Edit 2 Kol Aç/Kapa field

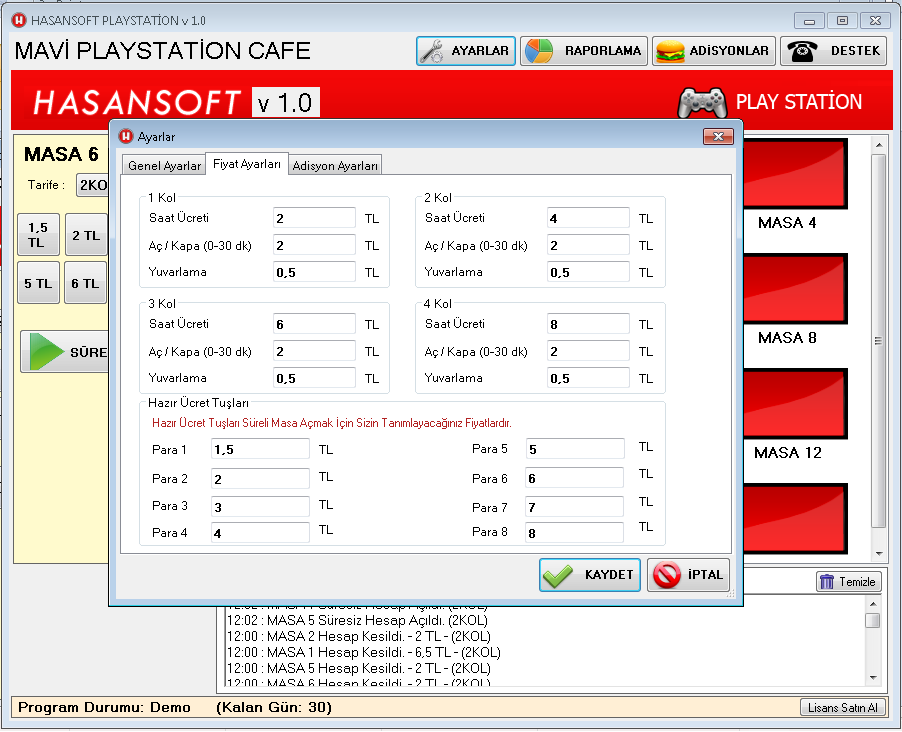click(588, 245)
